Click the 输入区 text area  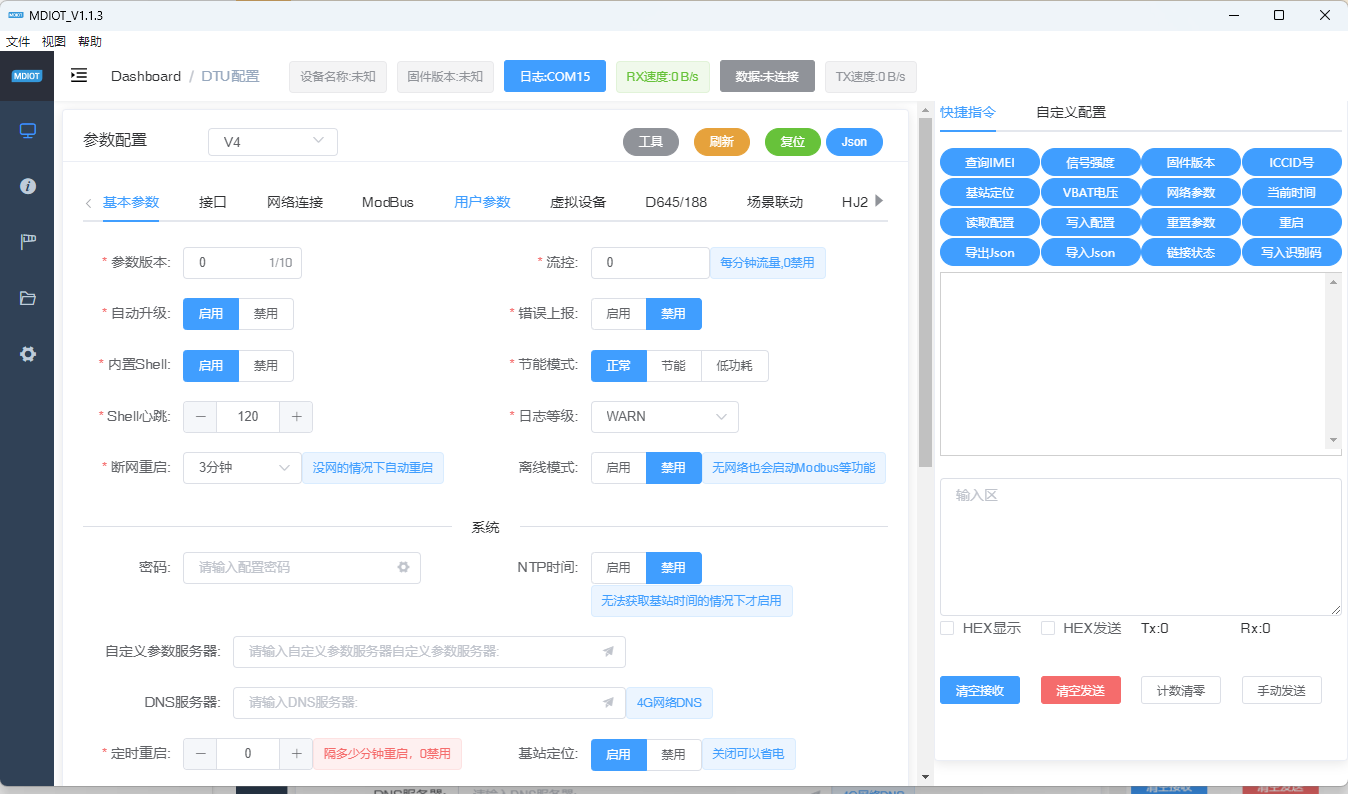pos(1141,547)
